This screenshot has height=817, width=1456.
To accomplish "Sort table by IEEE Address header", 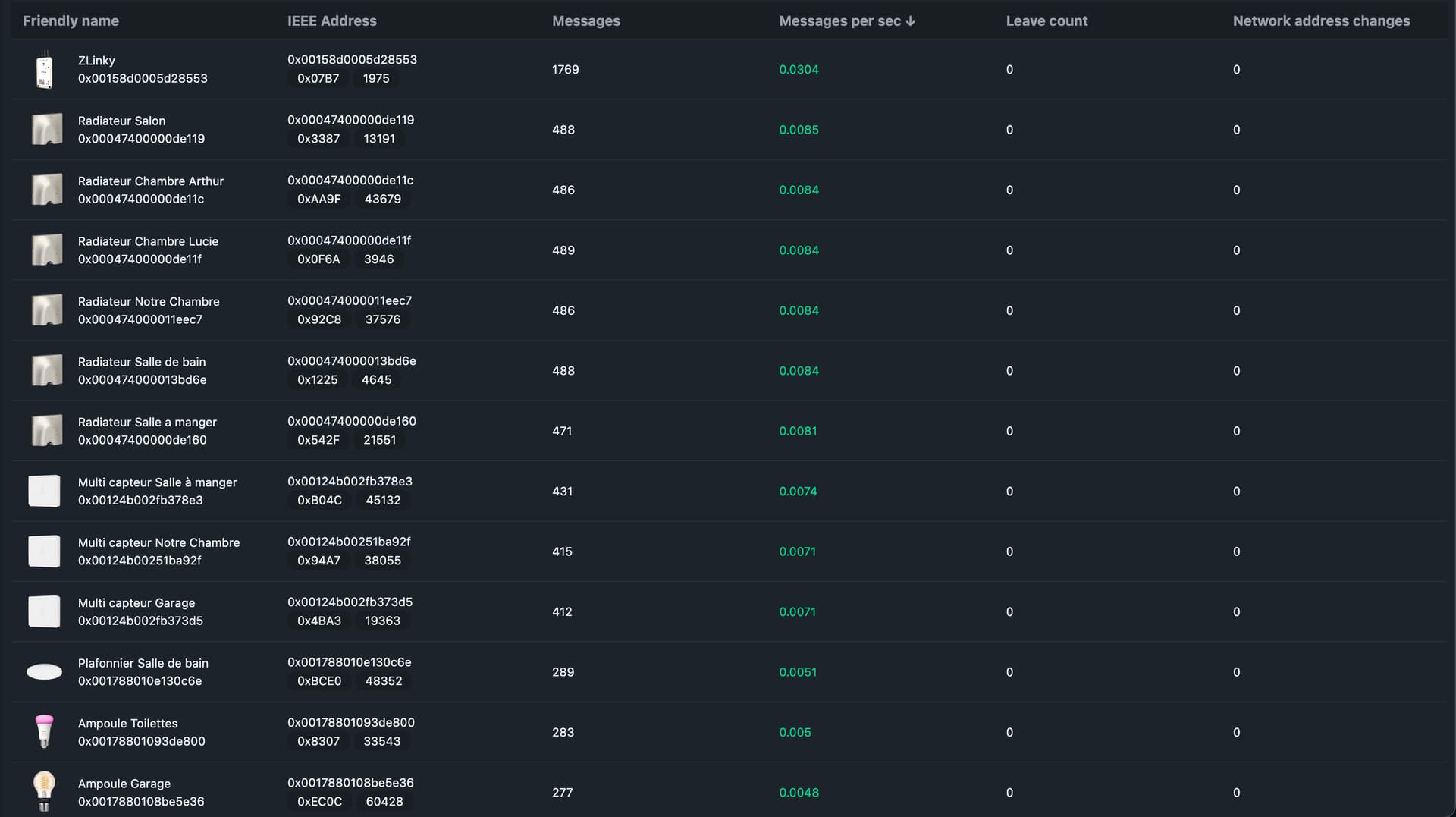I will click(x=331, y=21).
